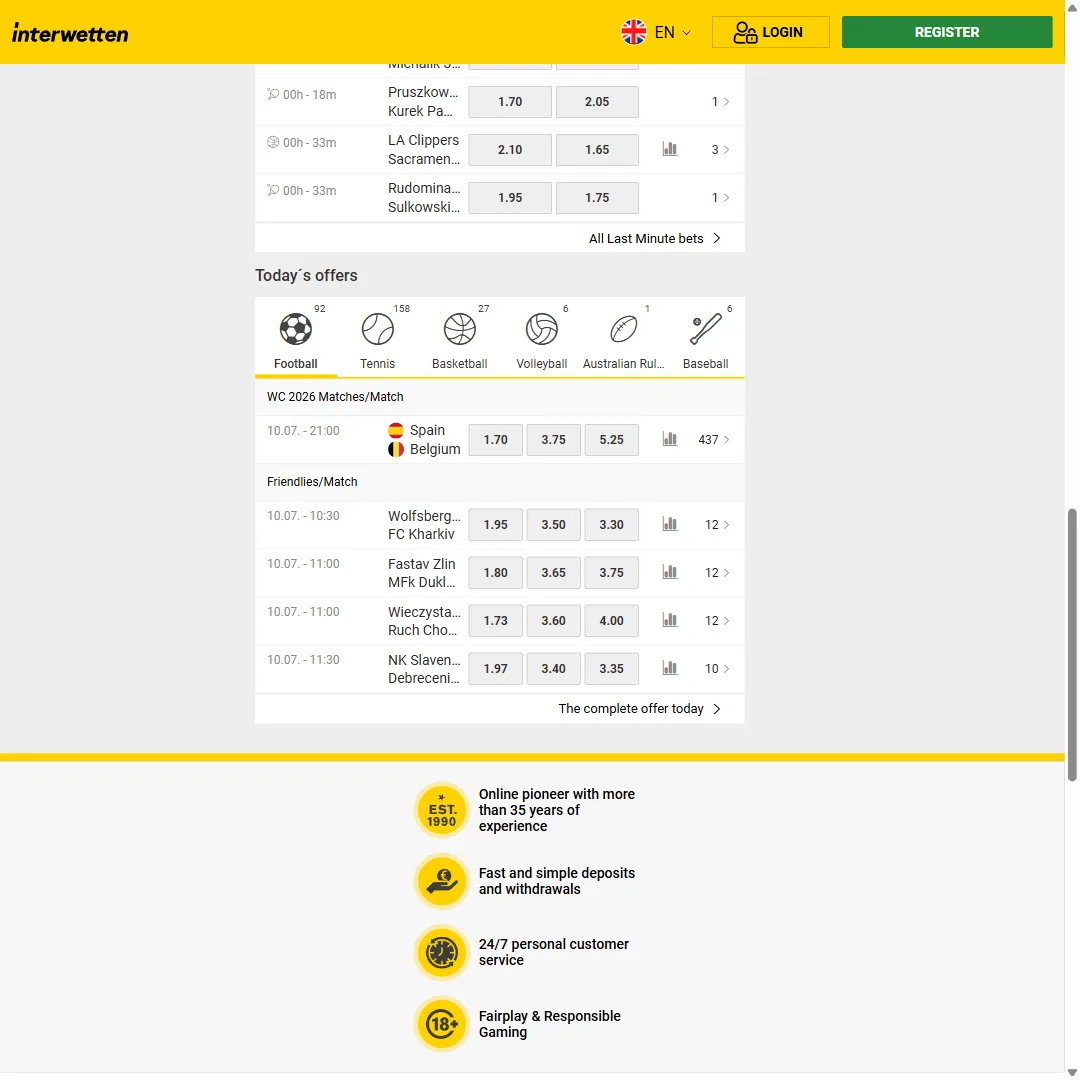Click the deposits and withdrawals hand icon
1080x1080 pixels.
click(x=442, y=881)
